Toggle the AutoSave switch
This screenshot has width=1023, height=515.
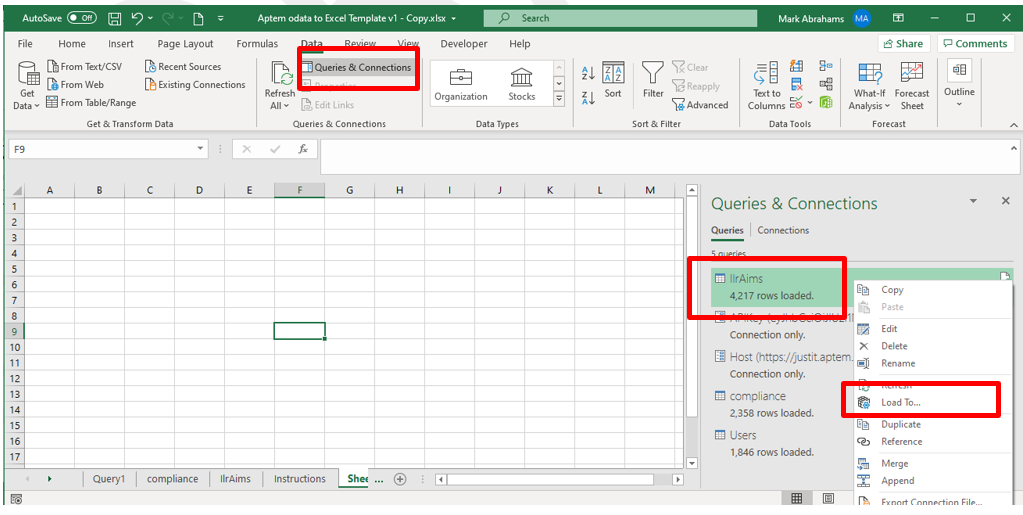[82, 18]
